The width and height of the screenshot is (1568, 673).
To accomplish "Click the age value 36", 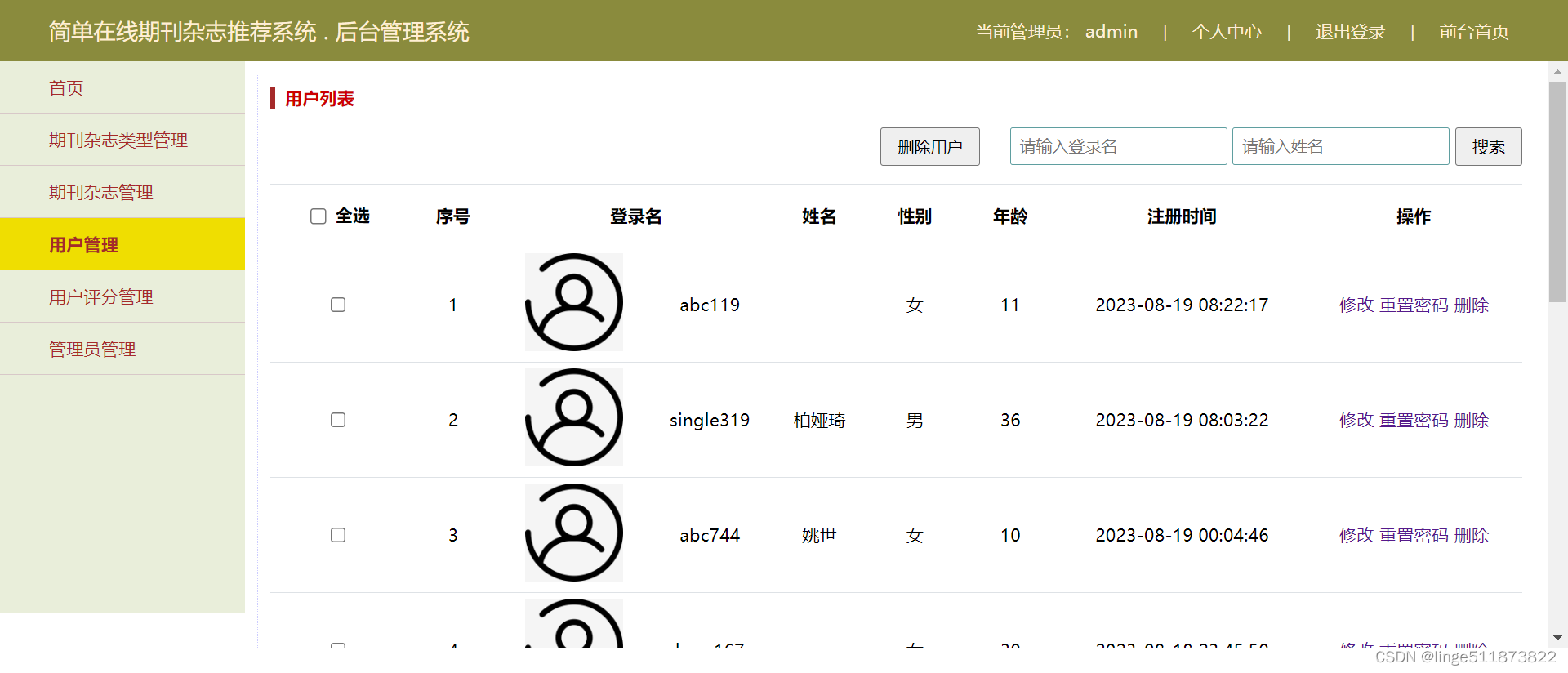I will (1010, 420).
